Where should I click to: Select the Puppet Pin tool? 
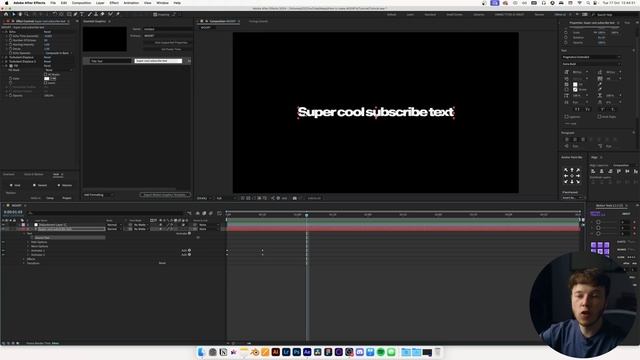(118, 14)
